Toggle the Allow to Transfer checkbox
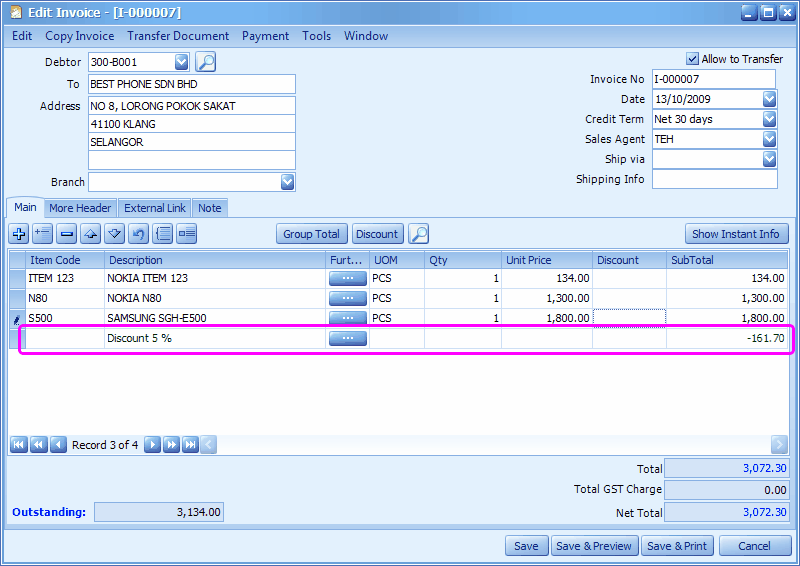The width and height of the screenshot is (800, 566). coord(692,59)
